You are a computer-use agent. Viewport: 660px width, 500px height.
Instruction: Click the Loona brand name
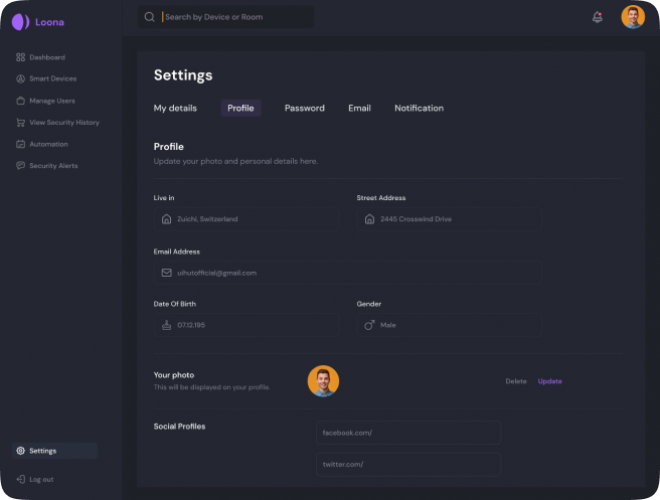pyautogui.click(x=50, y=22)
